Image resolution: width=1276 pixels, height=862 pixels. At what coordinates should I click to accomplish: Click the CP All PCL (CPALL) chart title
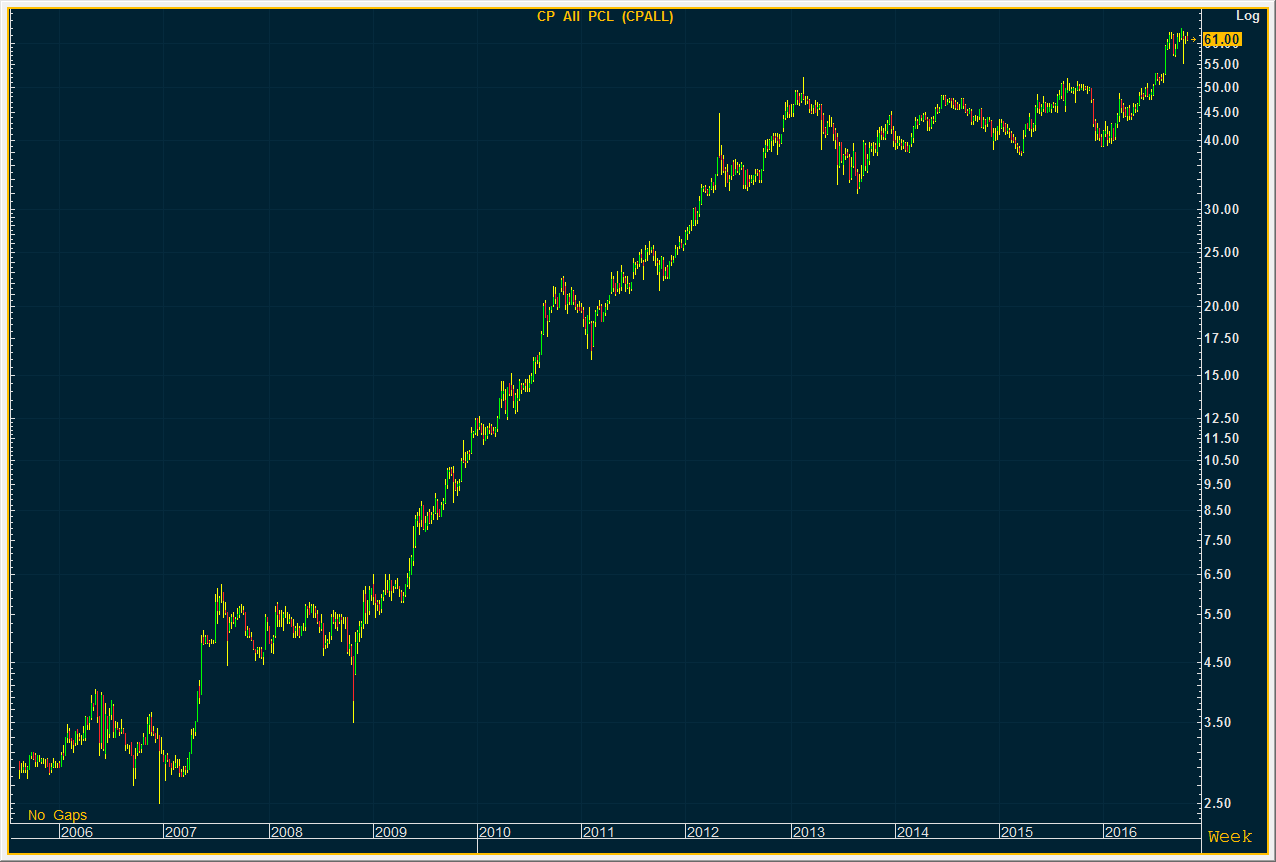pyautogui.click(x=605, y=16)
